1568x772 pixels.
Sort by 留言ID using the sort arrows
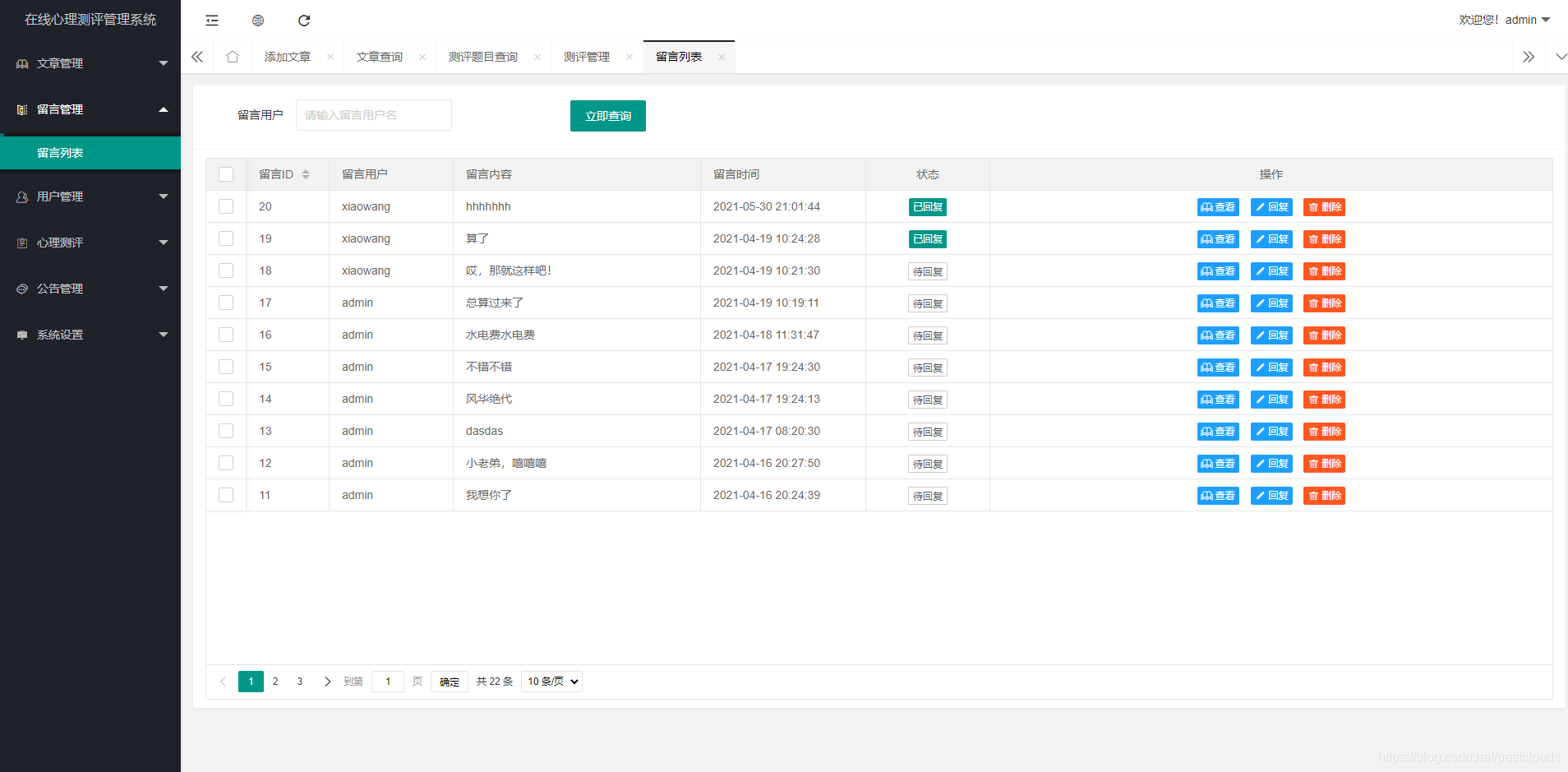306,174
